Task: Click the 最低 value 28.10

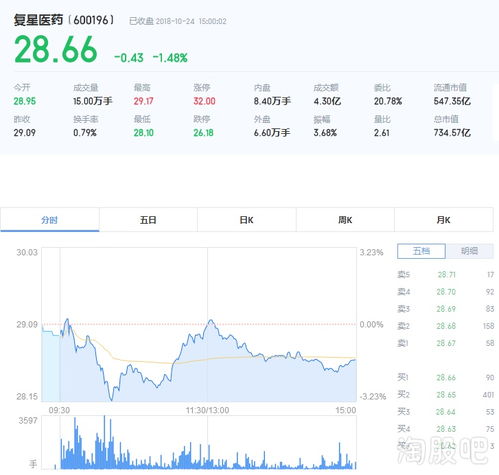Action: [144, 133]
